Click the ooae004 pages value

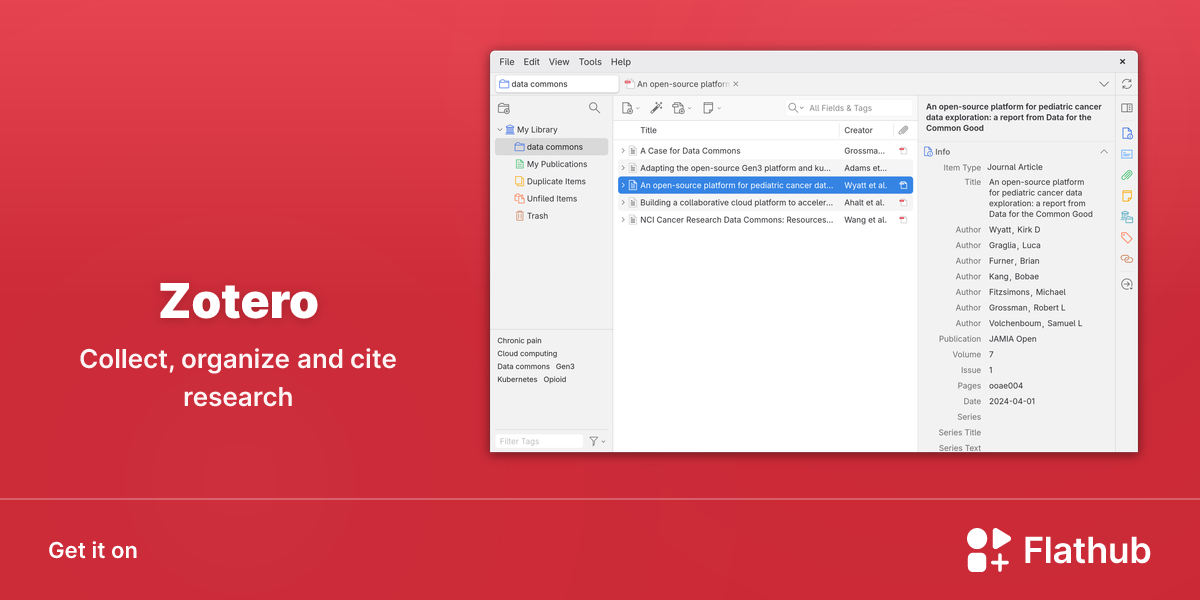pyautogui.click(x=1006, y=386)
